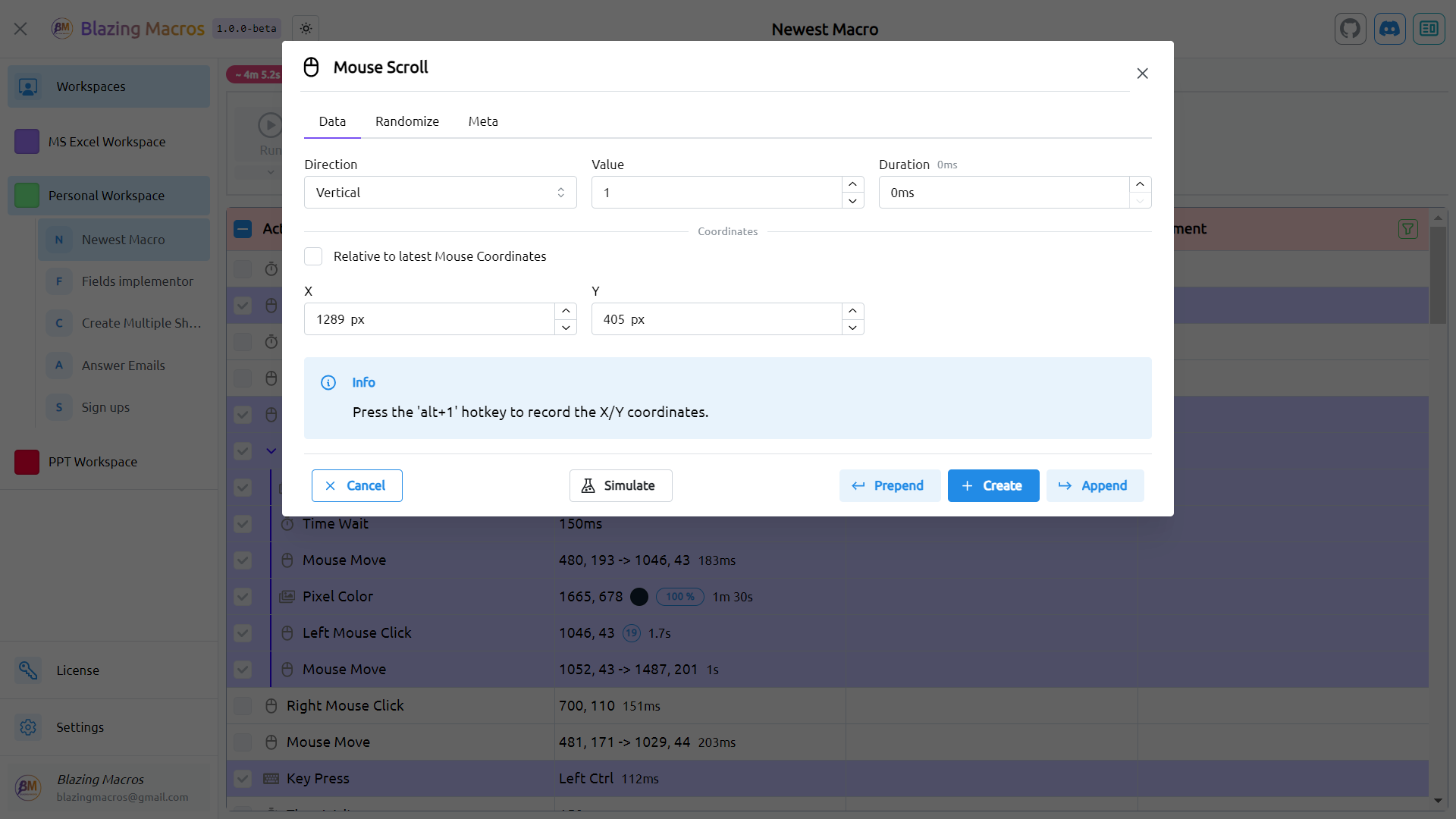This screenshot has width=1456, height=819.
Task: Click the Workspaces sidebar icon
Action: click(28, 86)
